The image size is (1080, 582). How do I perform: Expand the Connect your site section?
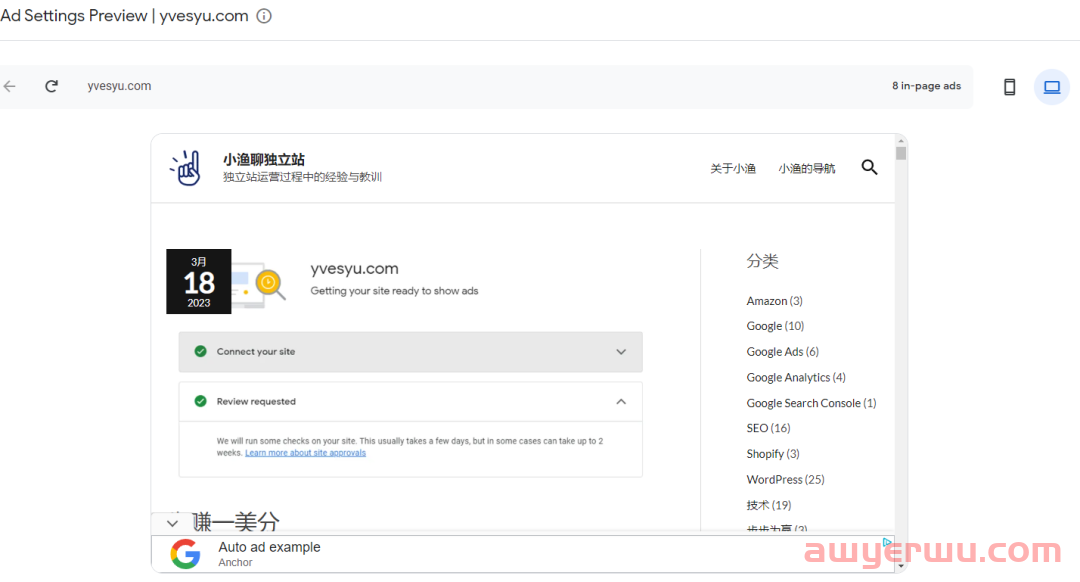click(620, 352)
